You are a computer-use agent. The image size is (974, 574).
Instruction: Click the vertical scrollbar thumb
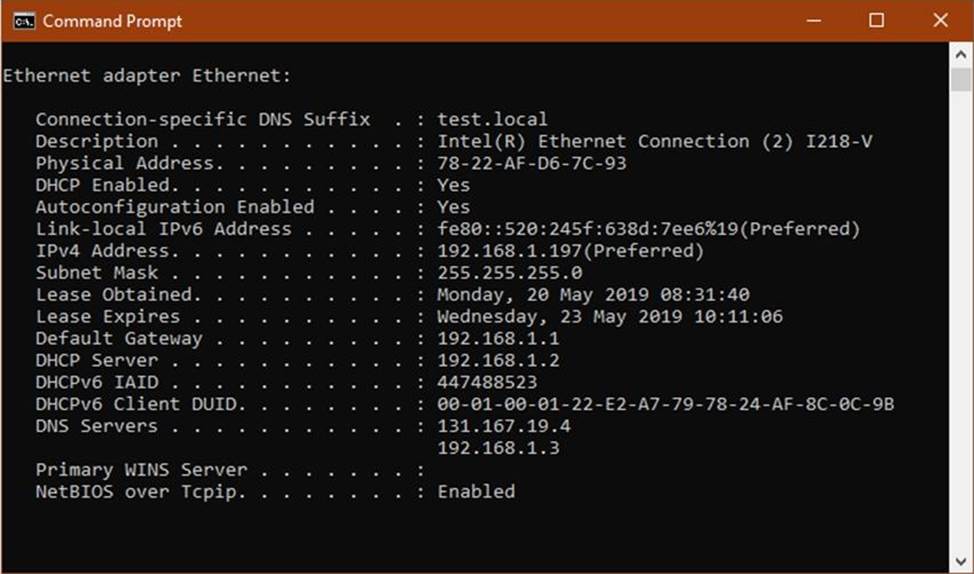[x=961, y=80]
